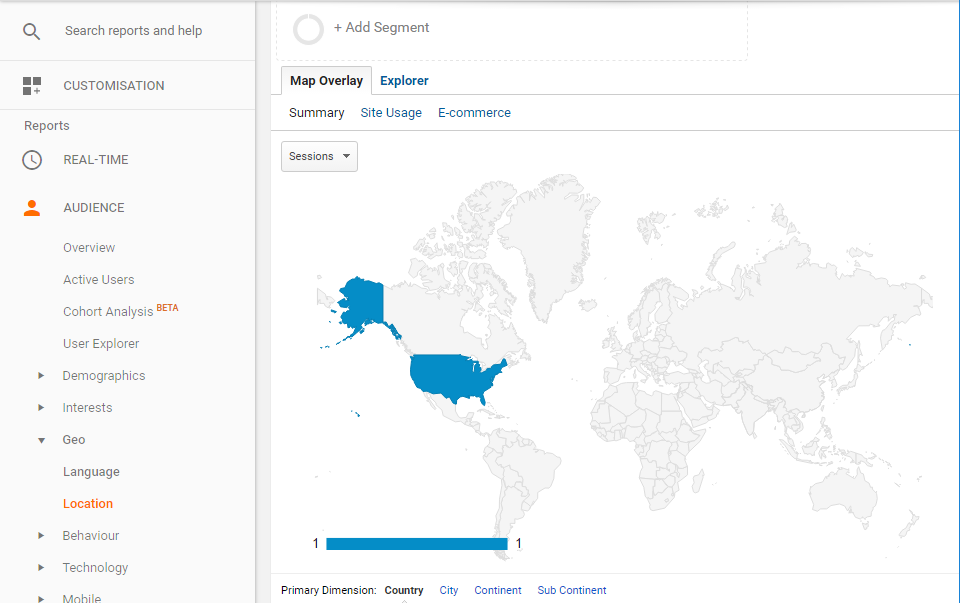Click the Add Segment circle icon

point(308,29)
